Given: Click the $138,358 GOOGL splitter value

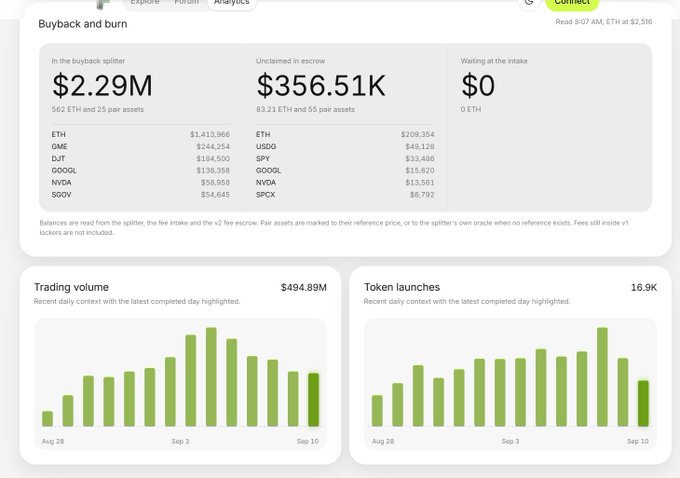Looking at the screenshot, I should click(213, 170).
